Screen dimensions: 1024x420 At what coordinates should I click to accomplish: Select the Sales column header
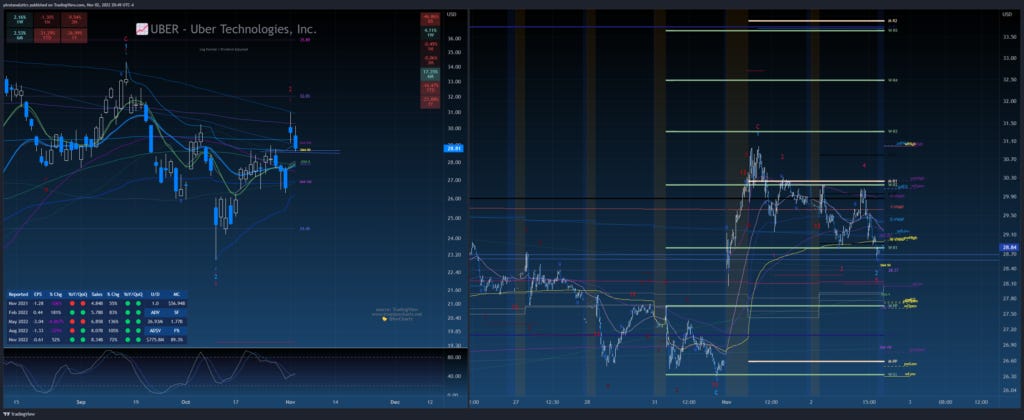pyautogui.click(x=96, y=295)
